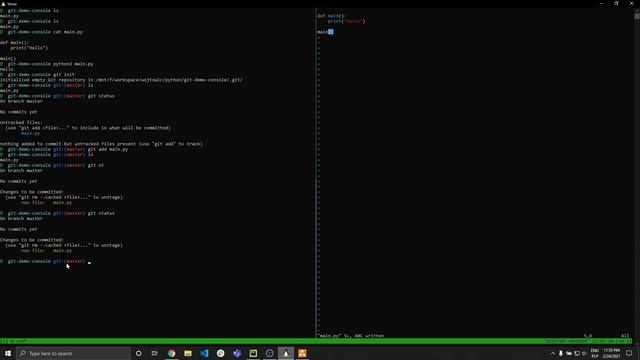Screen dimensions: 640x360
Task: Switch to Visual Studio Code on the taskbar
Action: [x=204, y=353]
